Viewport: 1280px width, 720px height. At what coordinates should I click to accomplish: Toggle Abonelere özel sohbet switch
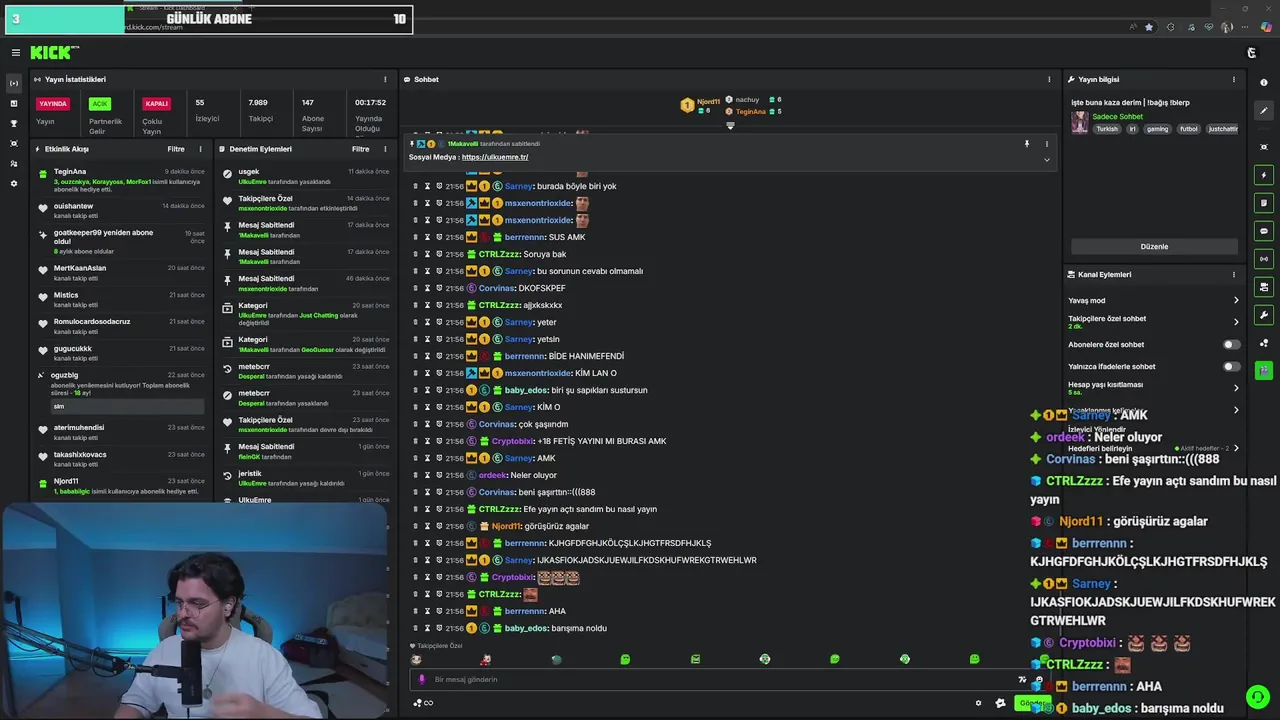click(x=1232, y=344)
